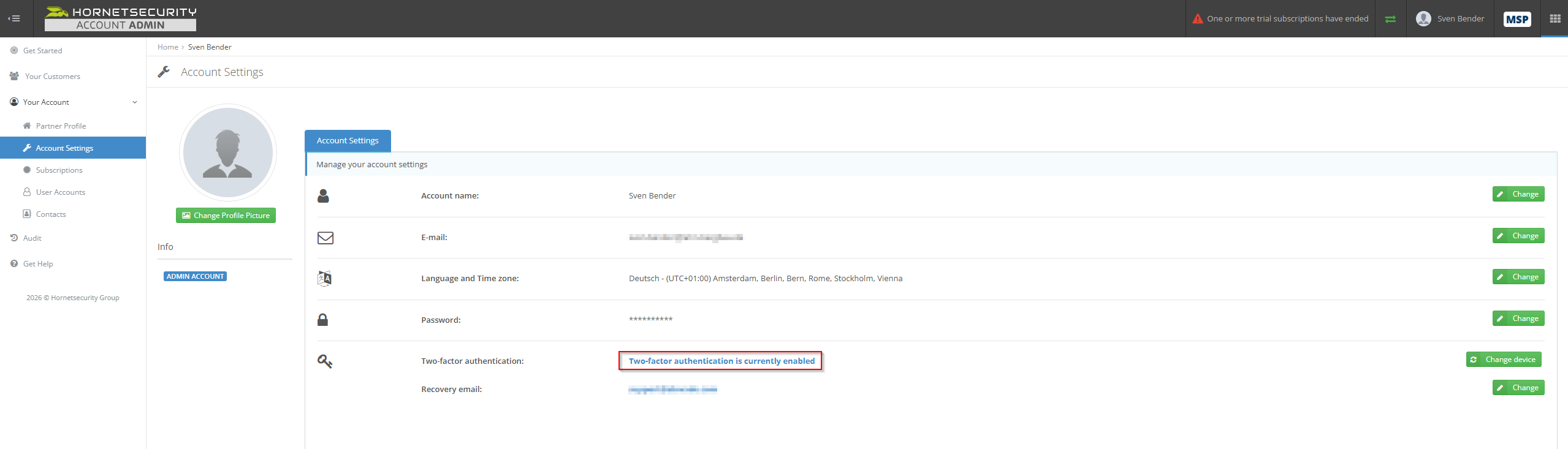Click the green sync arrows icon
The height and width of the screenshot is (449, 1568).
(1390, 19)
